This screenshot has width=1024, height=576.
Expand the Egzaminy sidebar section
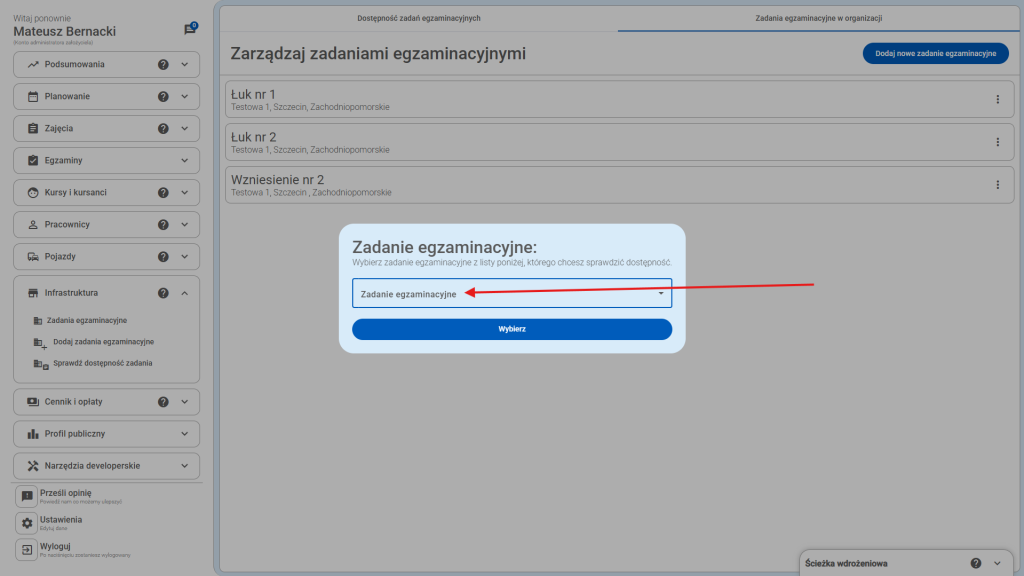184,161
